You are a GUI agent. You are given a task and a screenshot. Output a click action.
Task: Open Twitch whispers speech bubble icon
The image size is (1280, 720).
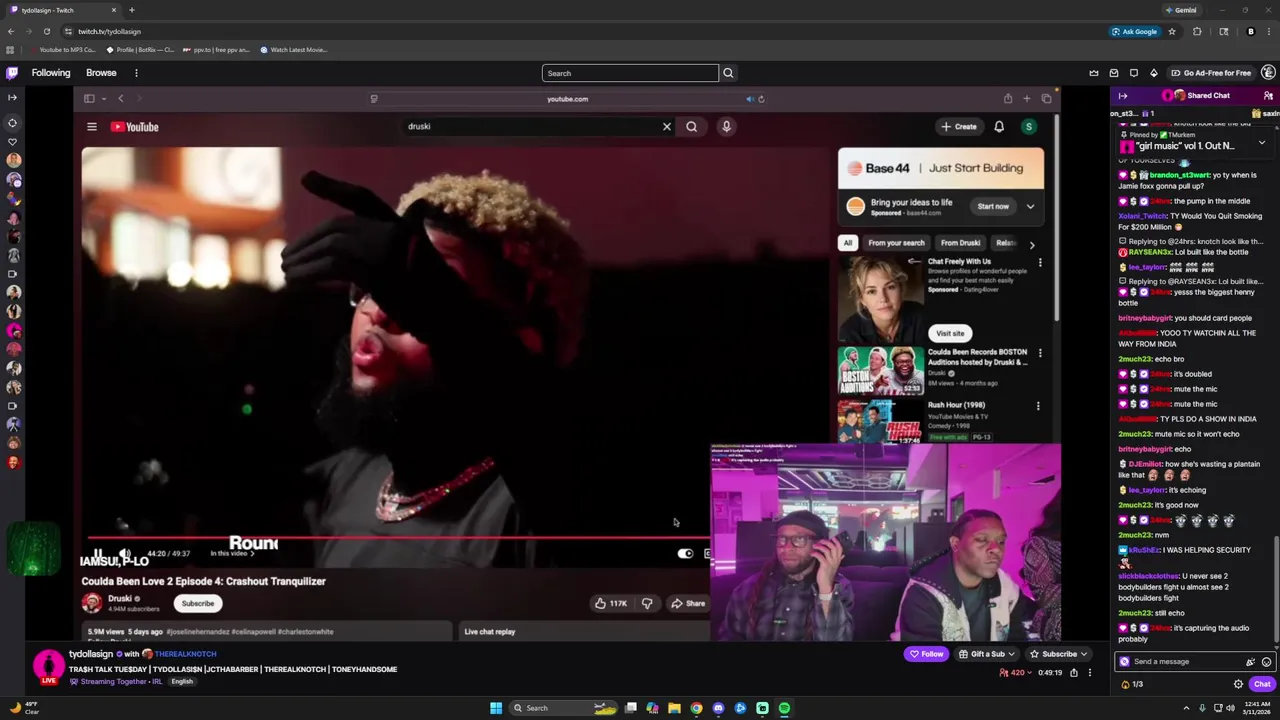tap(1134, 73)
